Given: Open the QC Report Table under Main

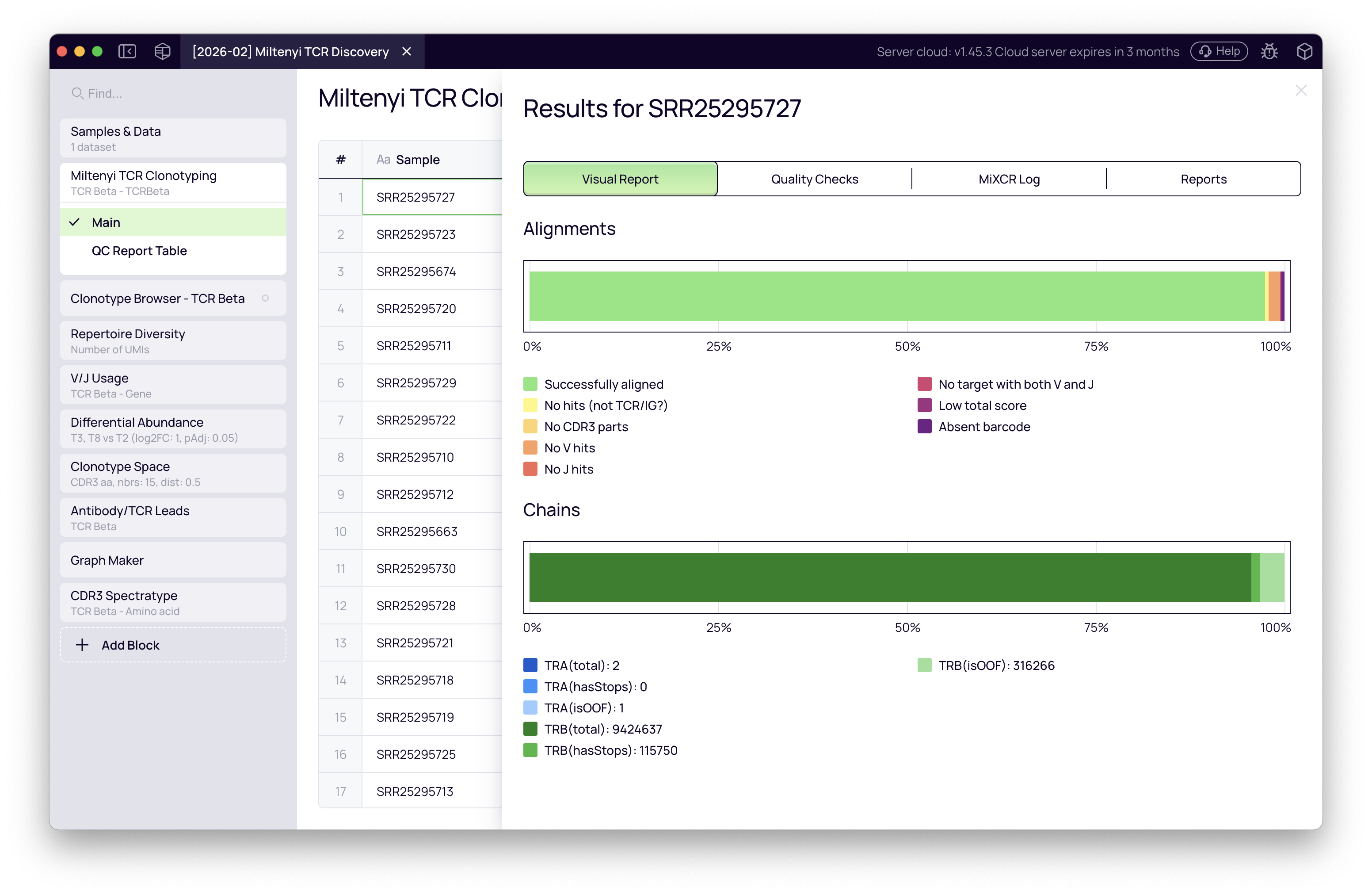Looking at the screenshot, I should click(139, 250).
